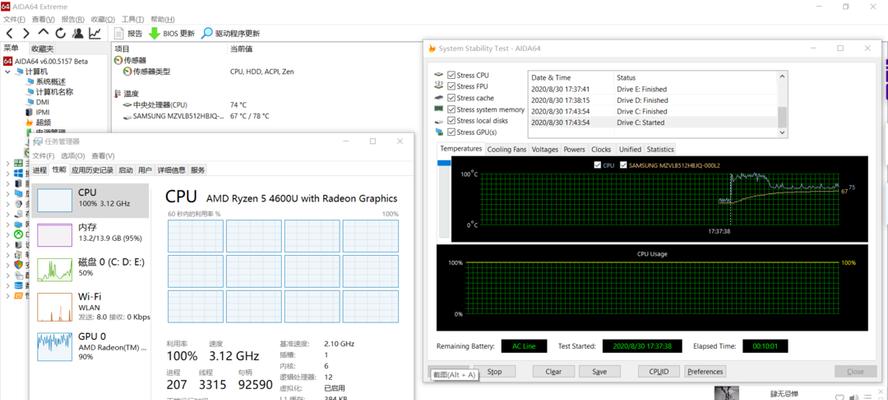Uncheck the Stress FPU checkbox
Image resolution: width=888 pixels, height=400 pixels.
click(x=451, y=86)
